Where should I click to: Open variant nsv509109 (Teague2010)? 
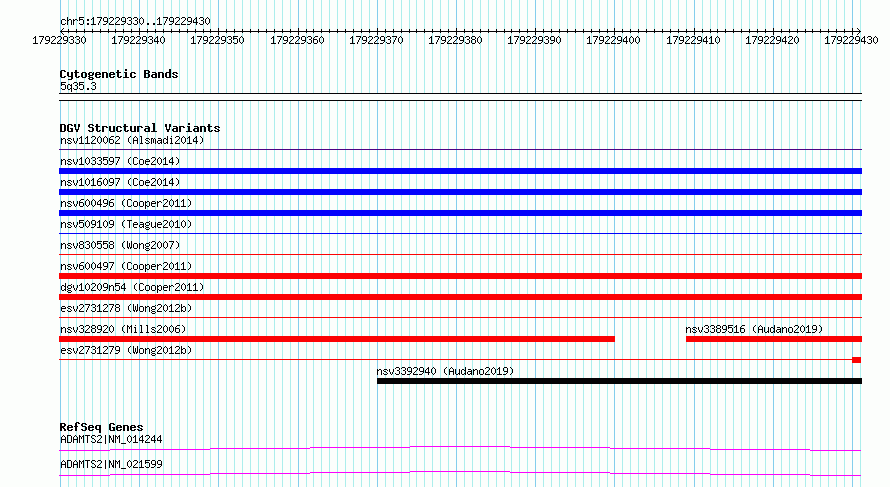pos(126,224)
